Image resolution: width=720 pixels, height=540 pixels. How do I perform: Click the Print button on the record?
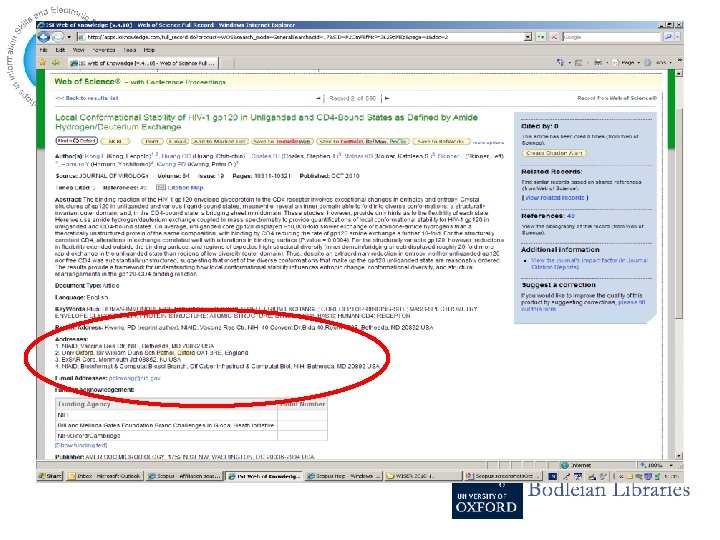(x=152, y=141)
